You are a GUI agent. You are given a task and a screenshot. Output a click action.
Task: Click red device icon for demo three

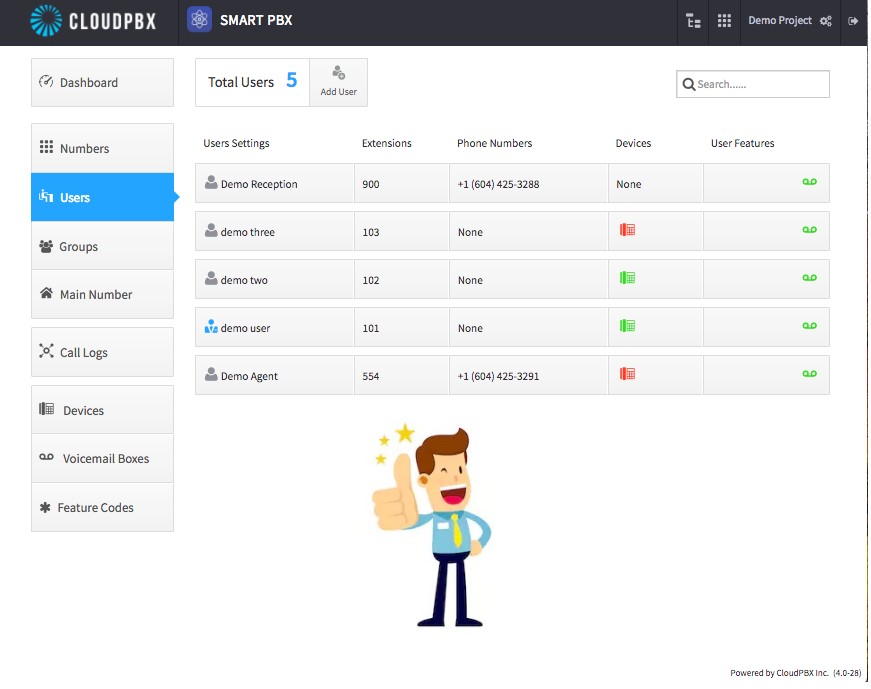(x=627, y=230)
